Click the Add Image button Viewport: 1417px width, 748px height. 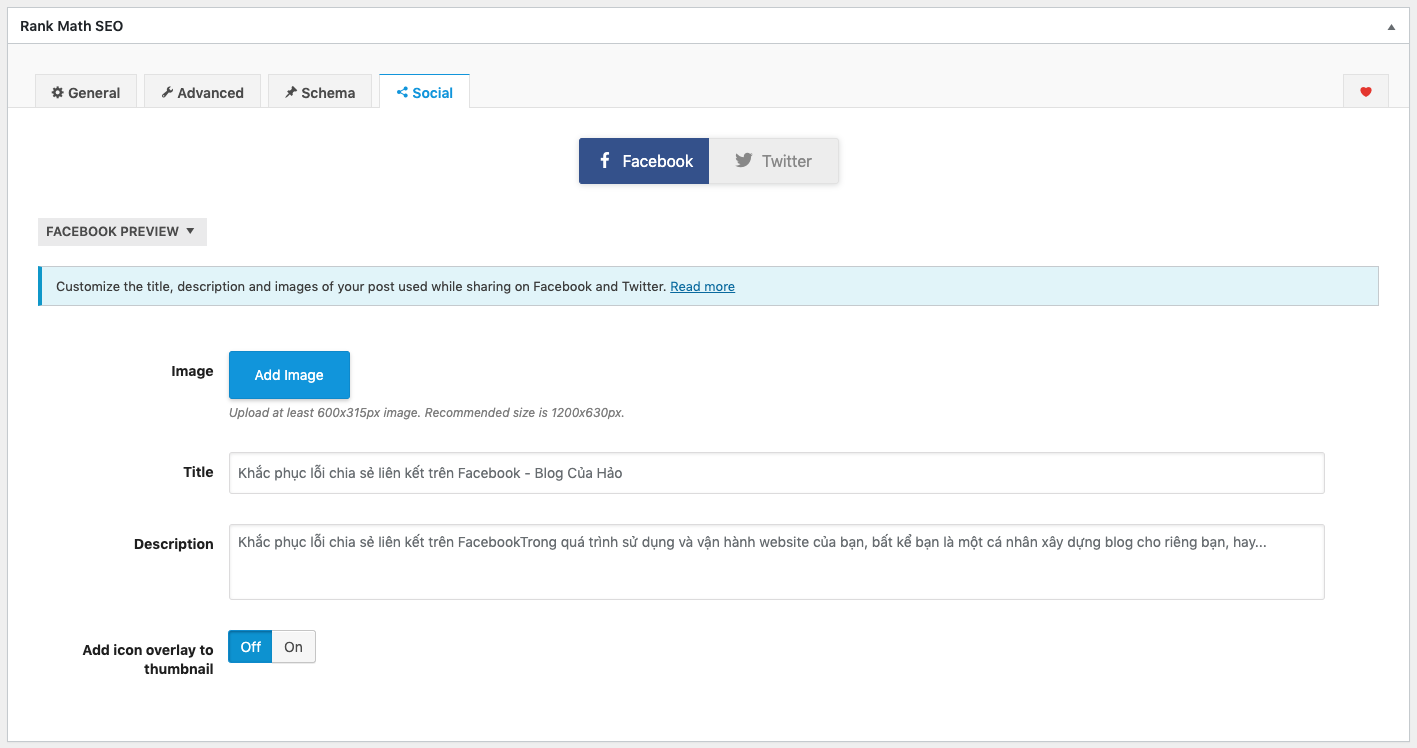pyautogui.click(x=289, y=375)
